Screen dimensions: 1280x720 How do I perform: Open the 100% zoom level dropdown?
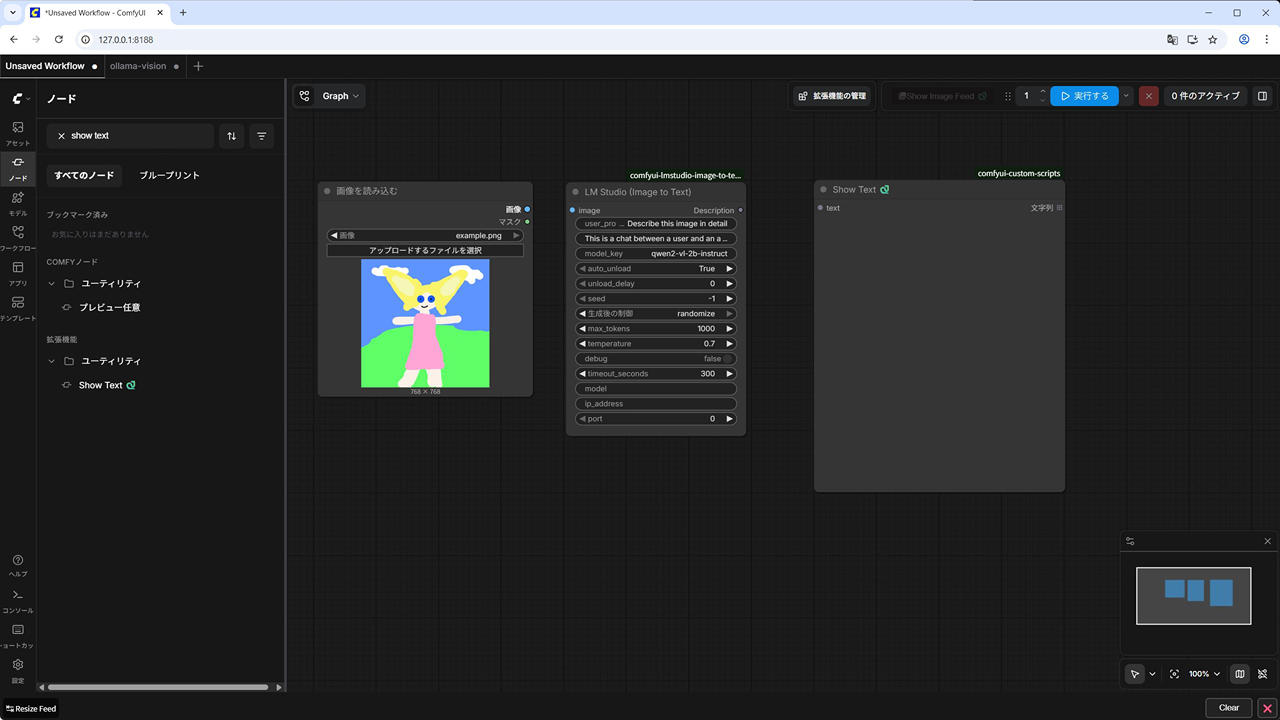1204,674
